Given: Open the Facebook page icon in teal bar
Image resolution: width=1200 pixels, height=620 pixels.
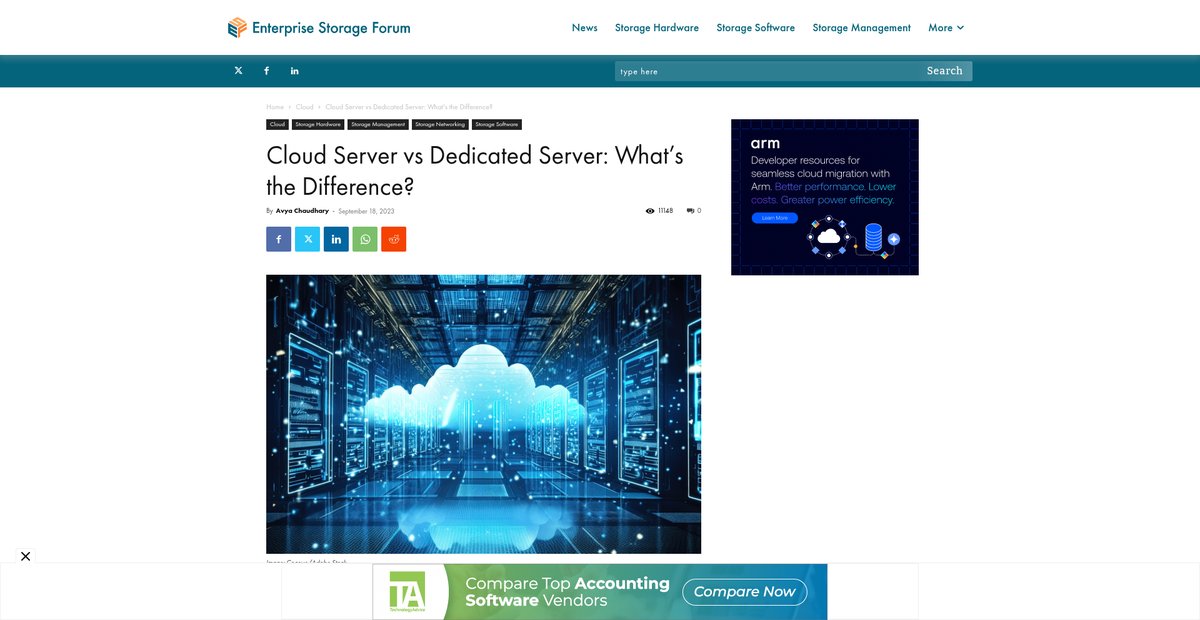Looking at the screenshot, I should pos(266,71).
